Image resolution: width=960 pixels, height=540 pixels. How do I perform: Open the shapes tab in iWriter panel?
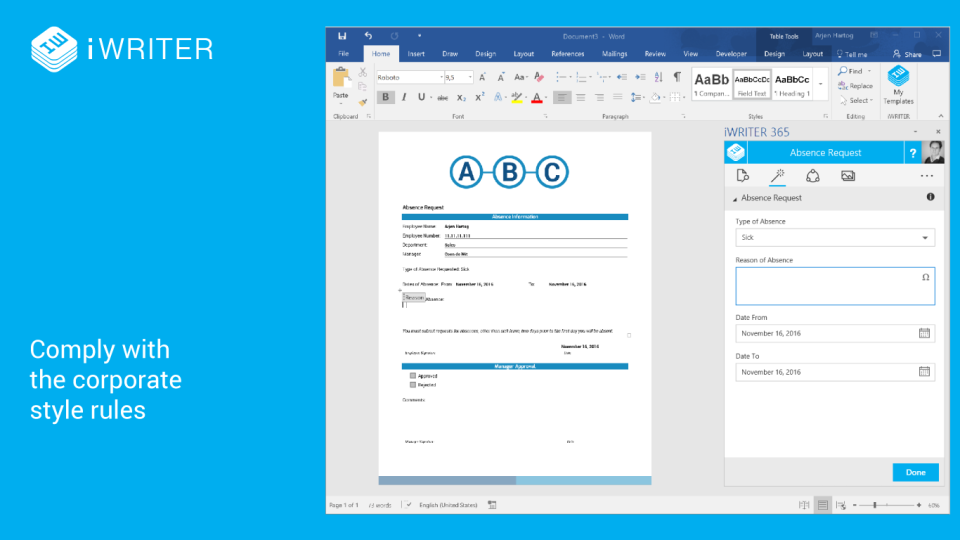[x=812, y=176]
